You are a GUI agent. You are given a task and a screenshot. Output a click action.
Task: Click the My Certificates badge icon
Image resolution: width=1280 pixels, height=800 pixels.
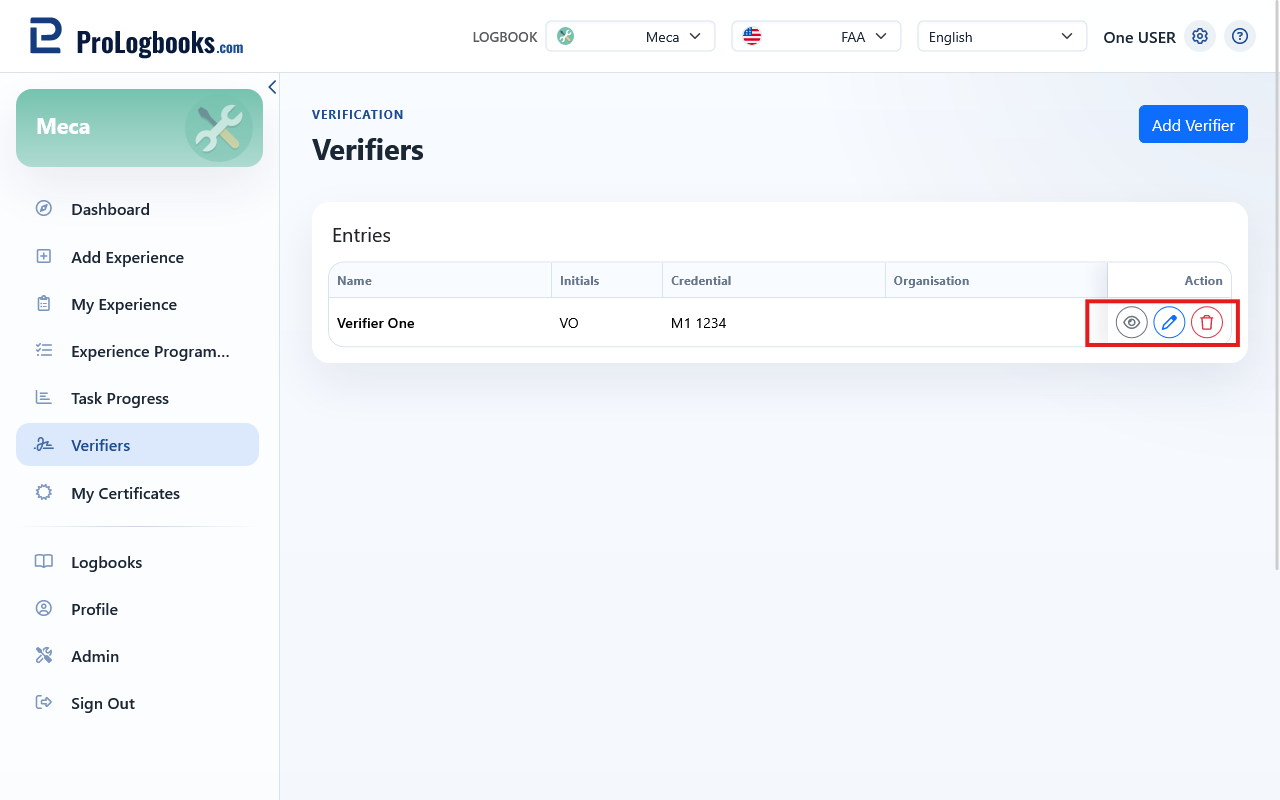[x=44, y=493]
